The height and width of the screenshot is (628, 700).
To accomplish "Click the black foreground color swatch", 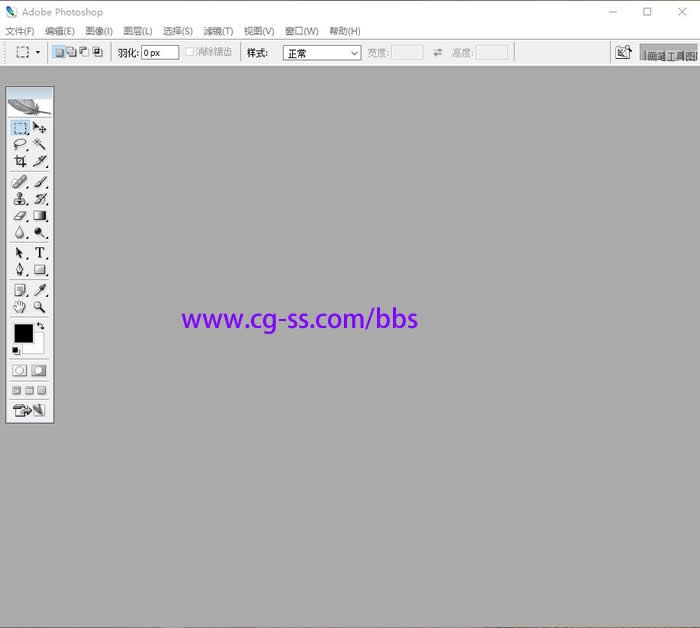I will 23,333.
